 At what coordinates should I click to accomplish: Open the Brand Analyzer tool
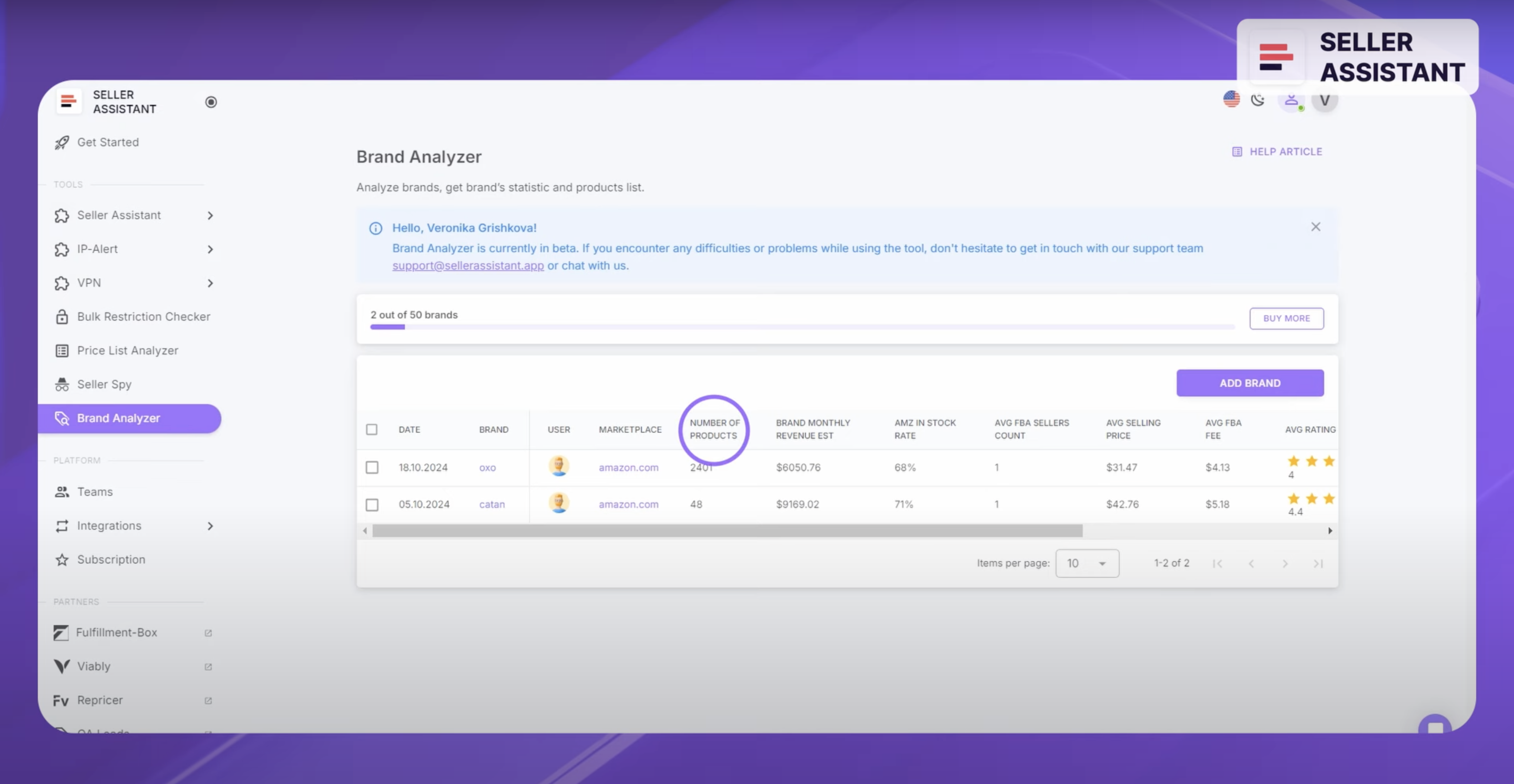(x=119, y=418)
